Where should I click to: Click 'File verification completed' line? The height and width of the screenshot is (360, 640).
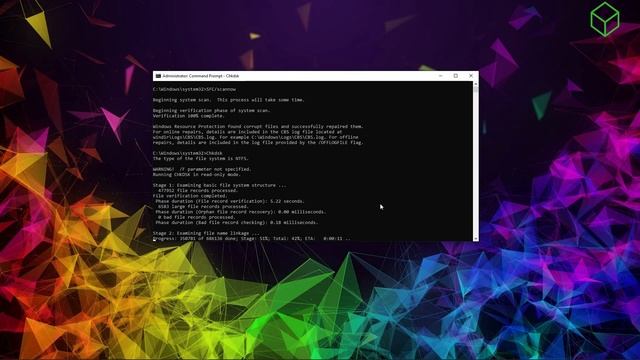(190, 196)
